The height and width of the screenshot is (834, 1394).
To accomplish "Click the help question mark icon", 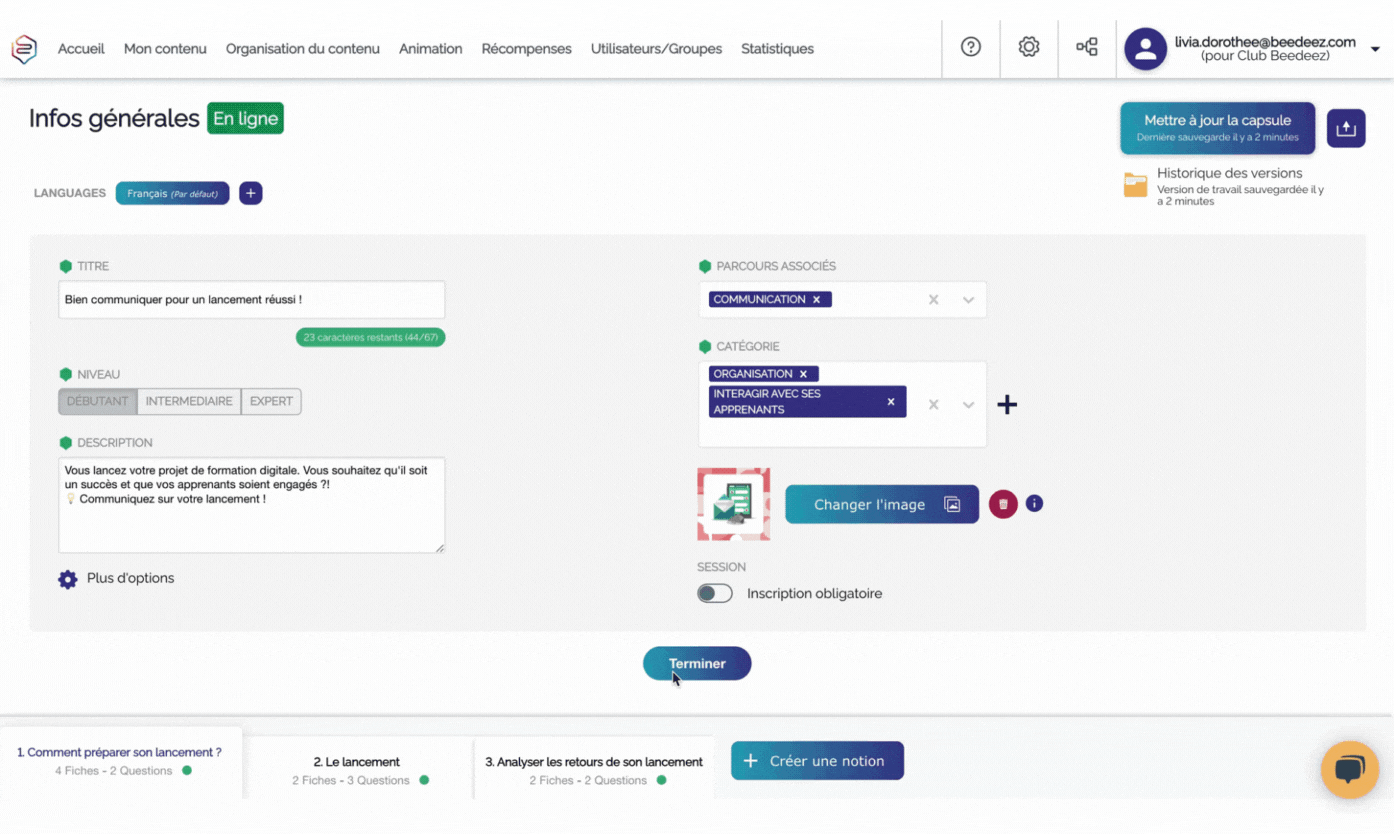I will tap(970, 47).
